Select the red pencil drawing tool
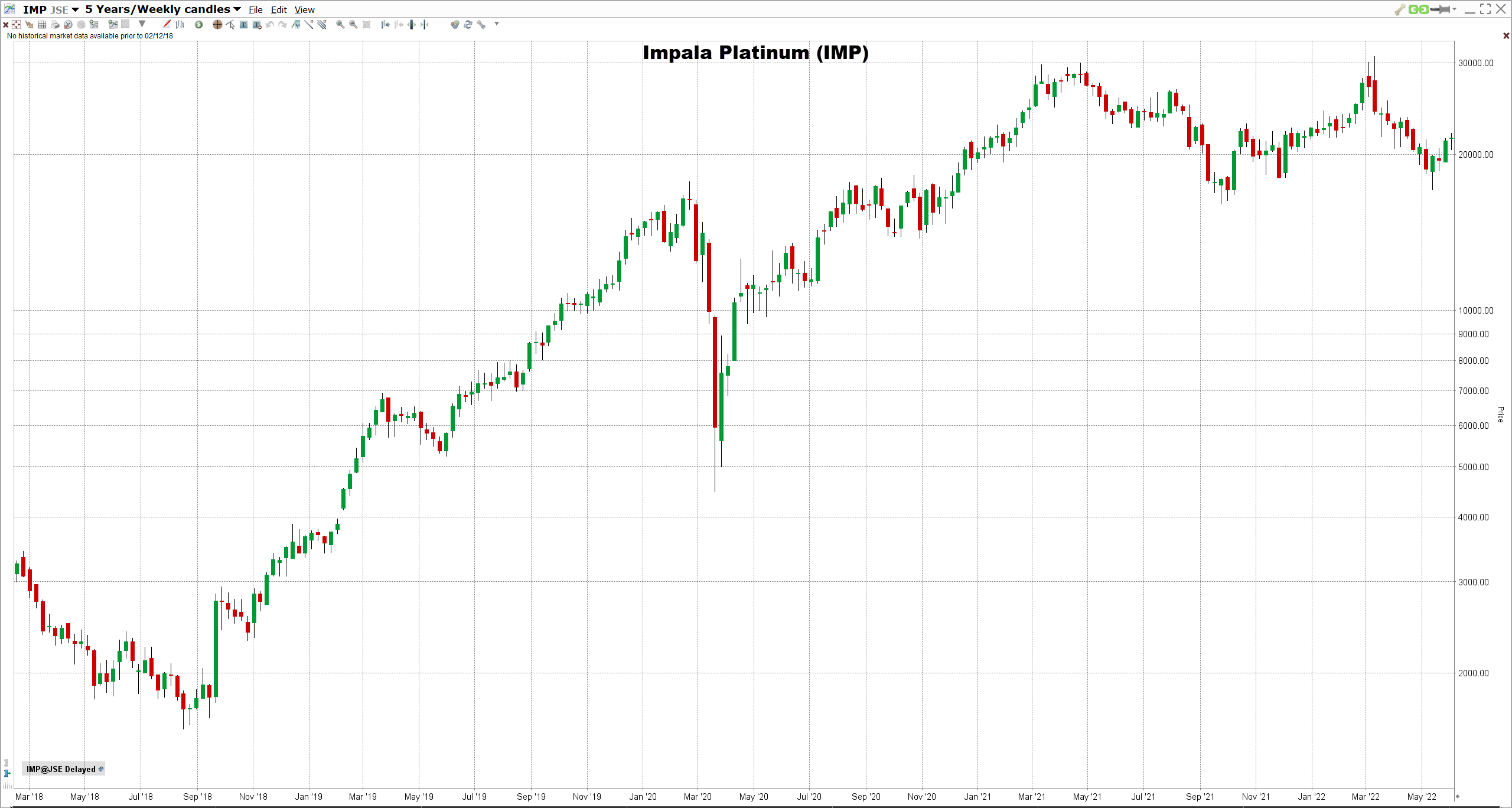1512x808 pixels. point(167,24)
